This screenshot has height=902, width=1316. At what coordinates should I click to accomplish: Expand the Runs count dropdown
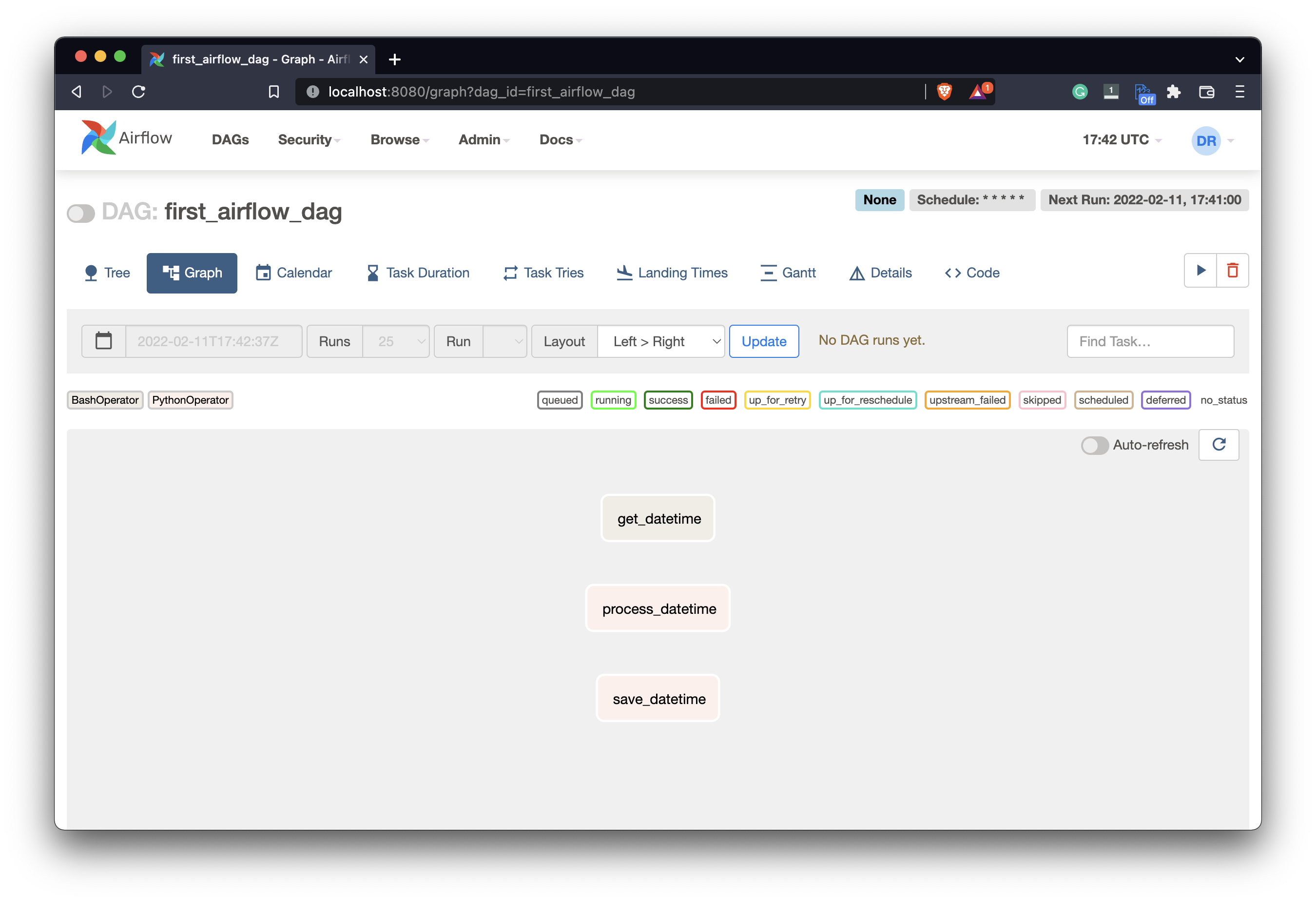(396, 341)
